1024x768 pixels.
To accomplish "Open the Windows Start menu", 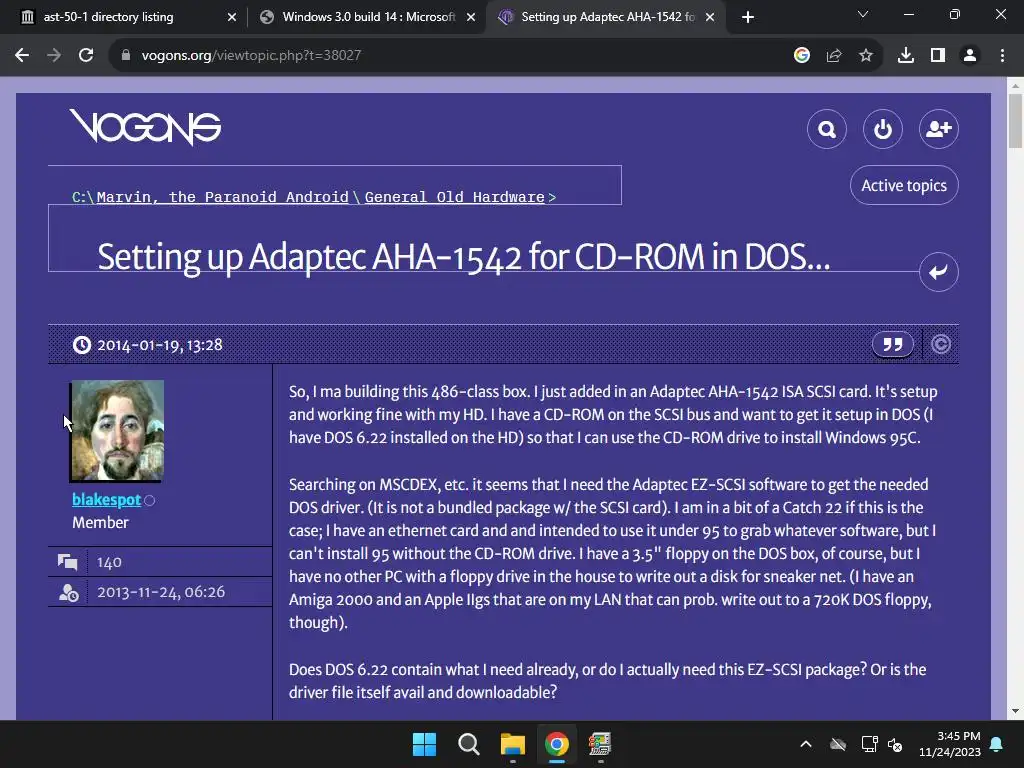I will tap(424, 744).
